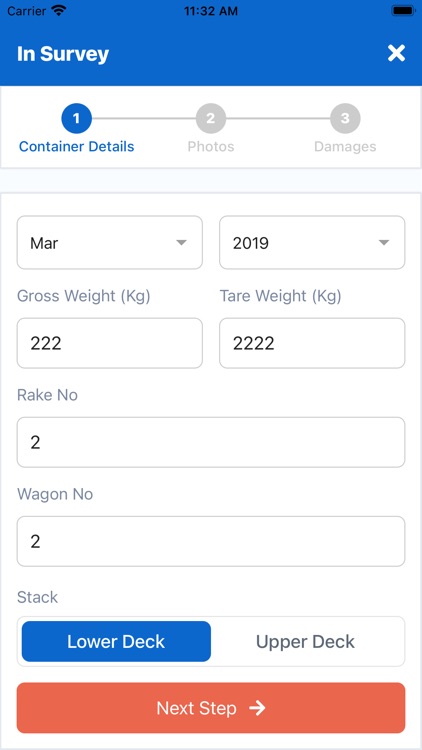Focus the Rake No input field
This screenshot has width=422, height=750.
click(211, 442)
